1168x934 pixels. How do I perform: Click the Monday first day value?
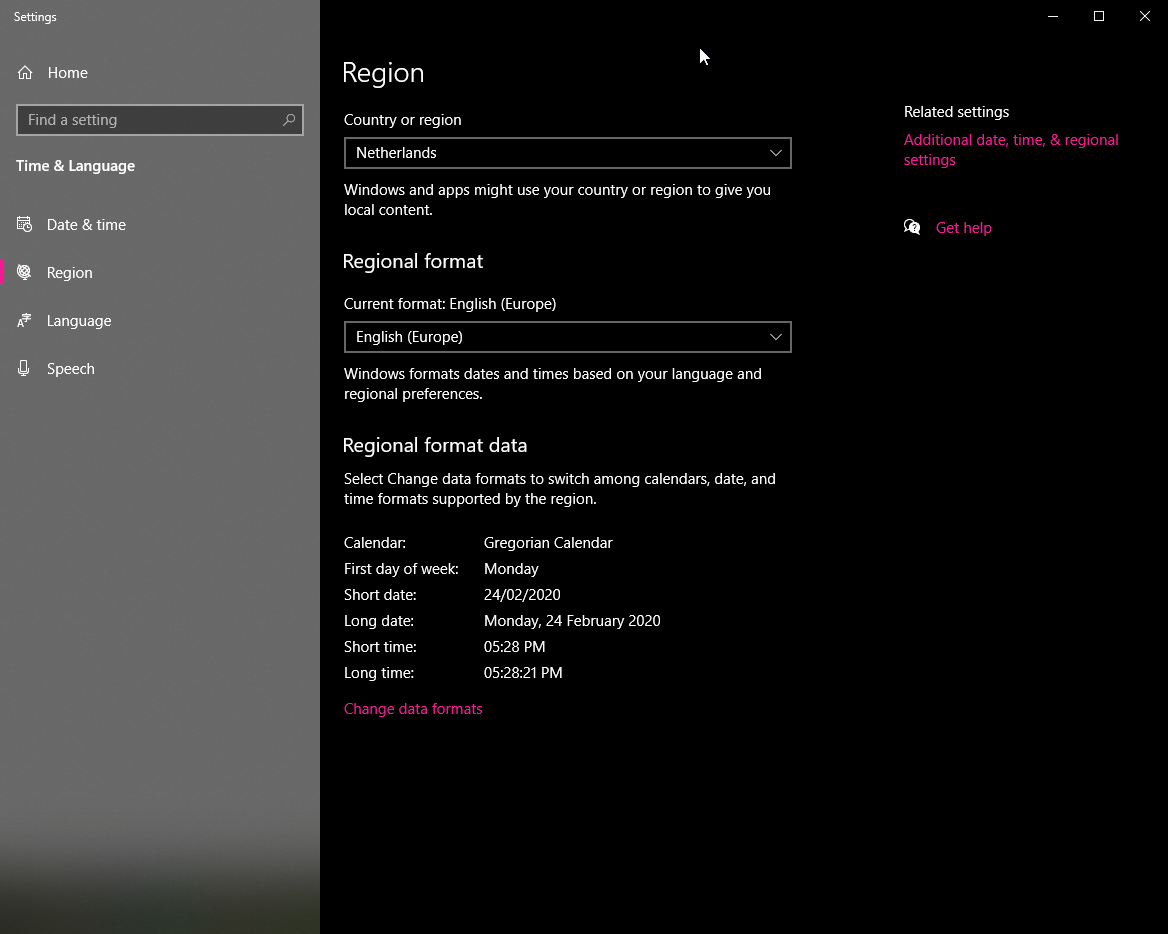coord(511,568)
